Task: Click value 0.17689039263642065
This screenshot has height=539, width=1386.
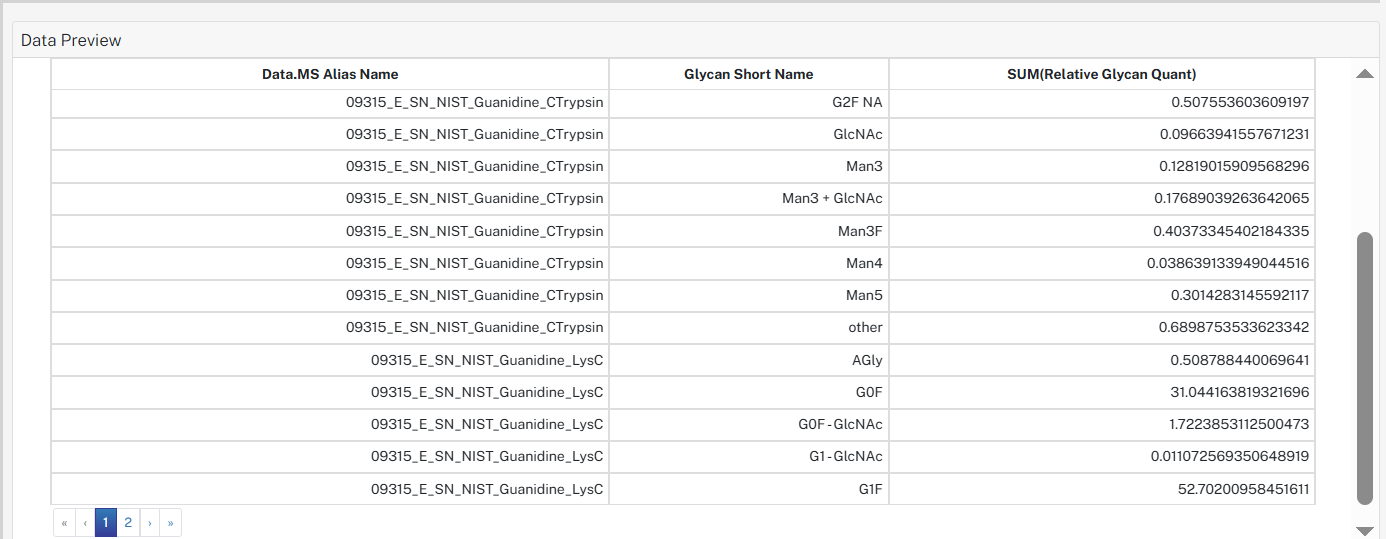Action: [x=1232, y=198]
